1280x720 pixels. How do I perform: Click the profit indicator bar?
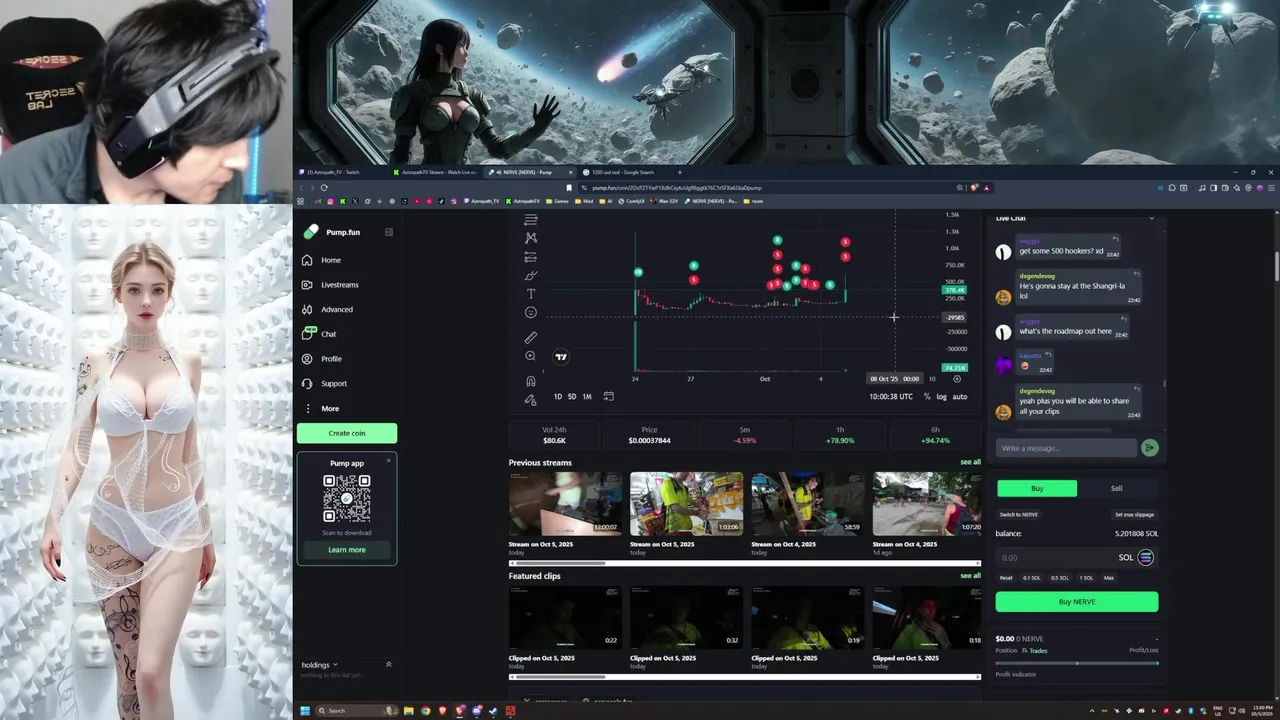(1077, 663)
